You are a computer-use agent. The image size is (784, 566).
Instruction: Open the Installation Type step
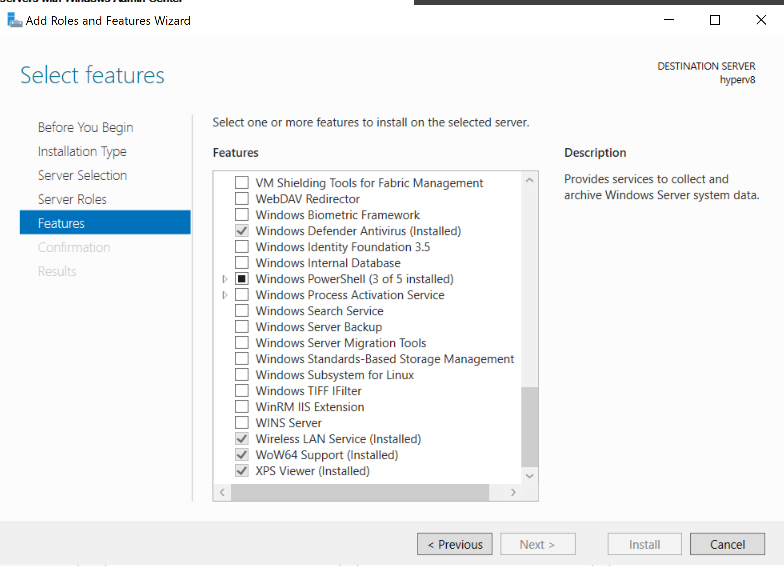click(82, 152)
